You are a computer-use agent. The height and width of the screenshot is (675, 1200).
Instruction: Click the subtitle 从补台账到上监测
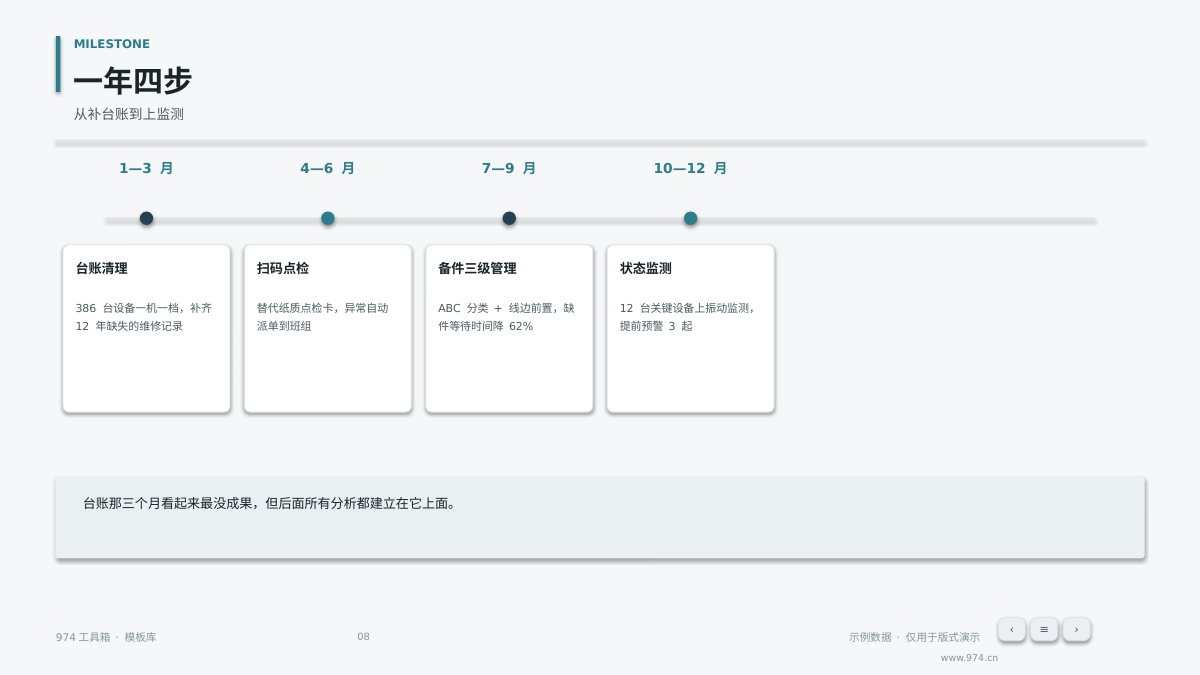pos(129,114)
